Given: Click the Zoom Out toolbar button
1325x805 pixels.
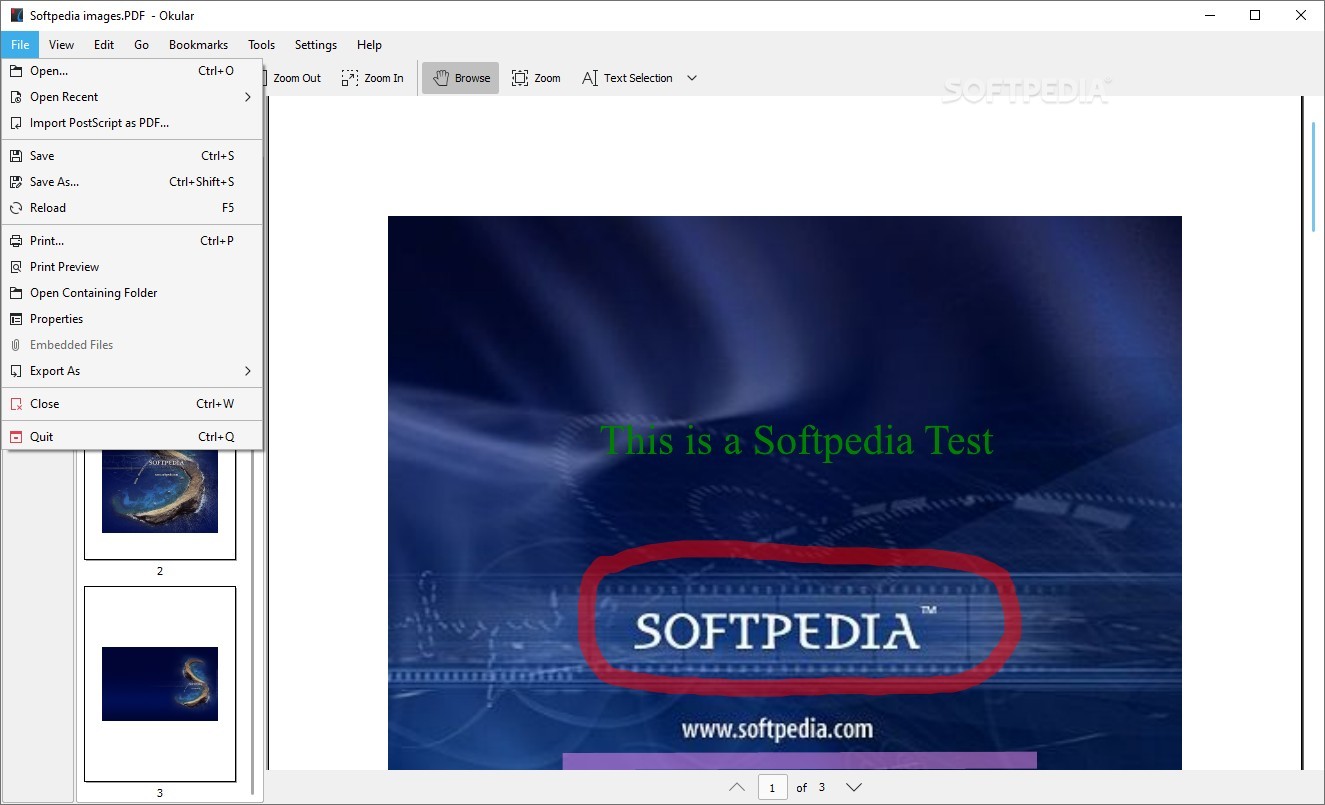Looking at the screenshot, I should coord(296,78).
